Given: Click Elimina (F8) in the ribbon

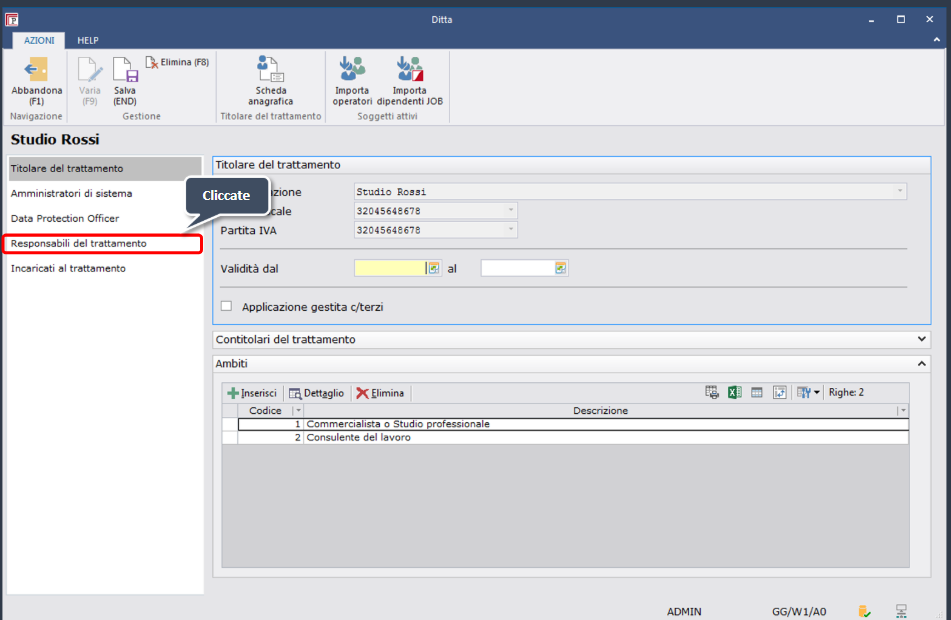Looking at the screenshot, I should click(x=178, y=62).
